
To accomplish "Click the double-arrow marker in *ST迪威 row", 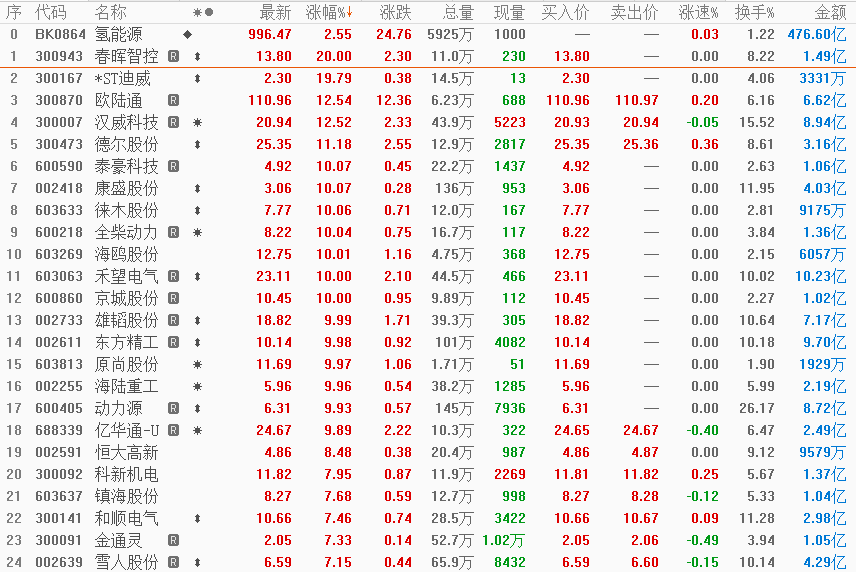I will click(198, 79).
